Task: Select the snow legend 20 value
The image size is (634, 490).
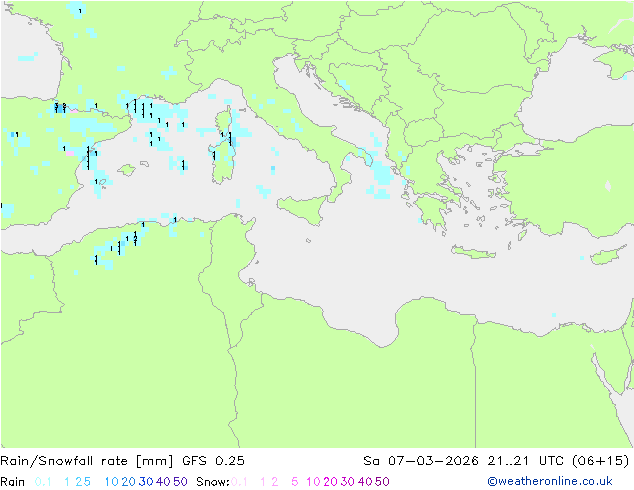Action: click(330, 482)
